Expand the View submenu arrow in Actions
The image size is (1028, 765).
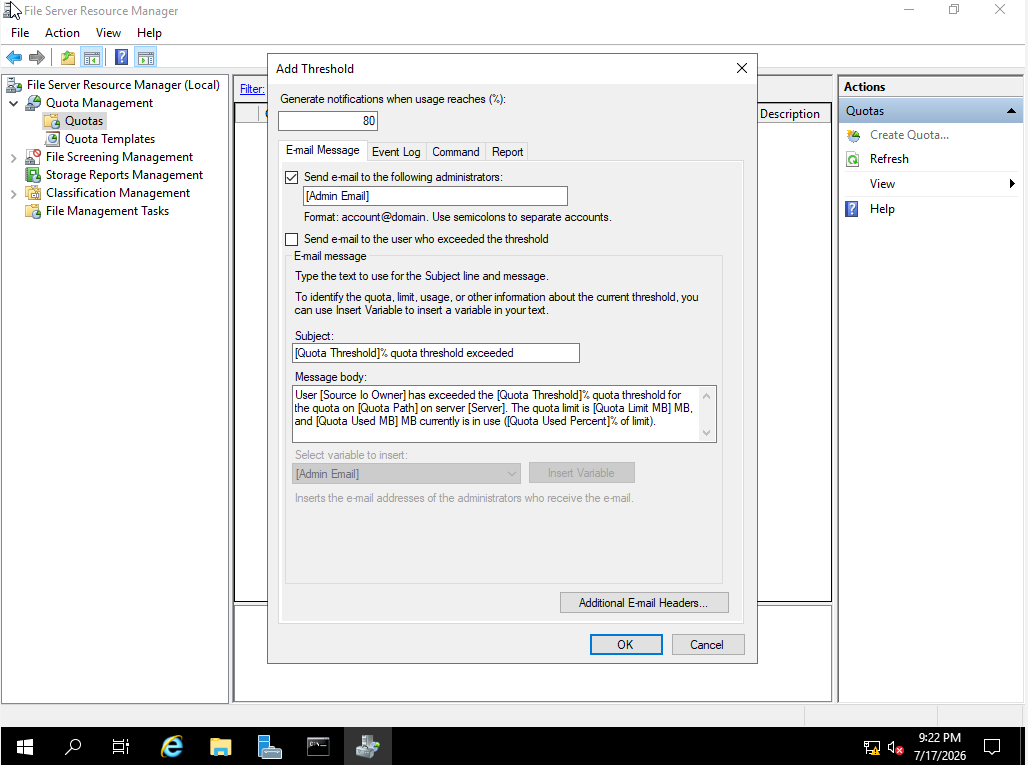click(1012, 184)
